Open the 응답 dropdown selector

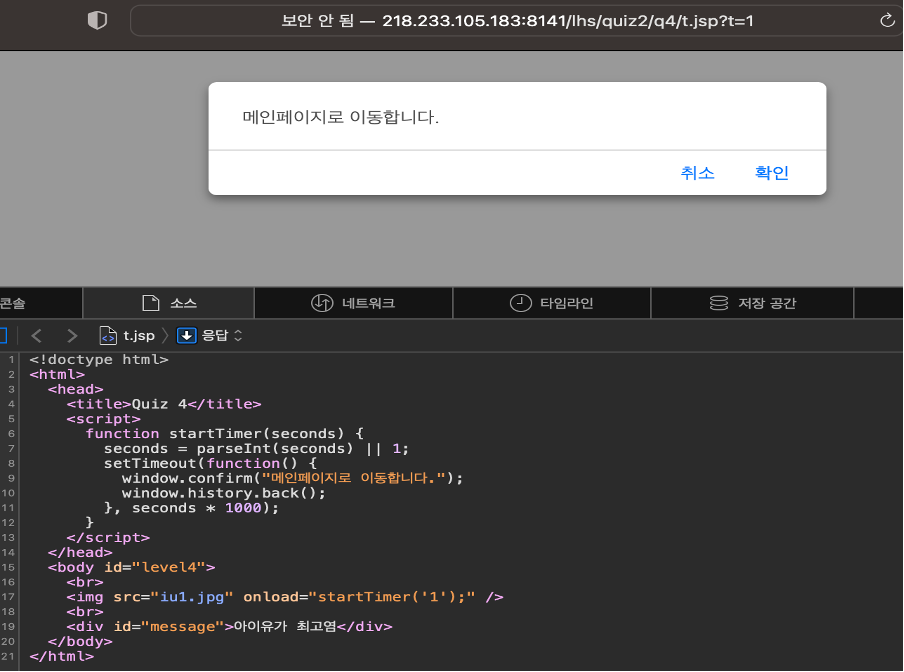tap(222, 335)
